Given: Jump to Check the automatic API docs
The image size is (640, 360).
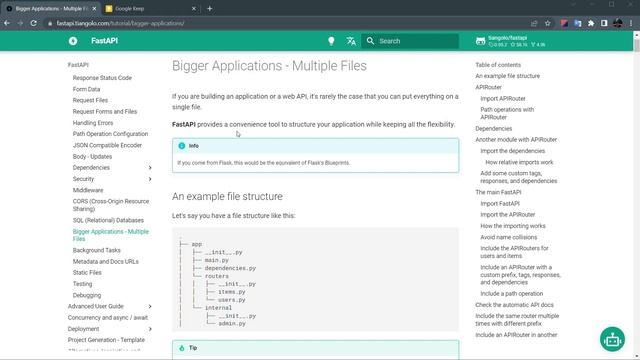Looking at the screenshot, I should (514, 305).
